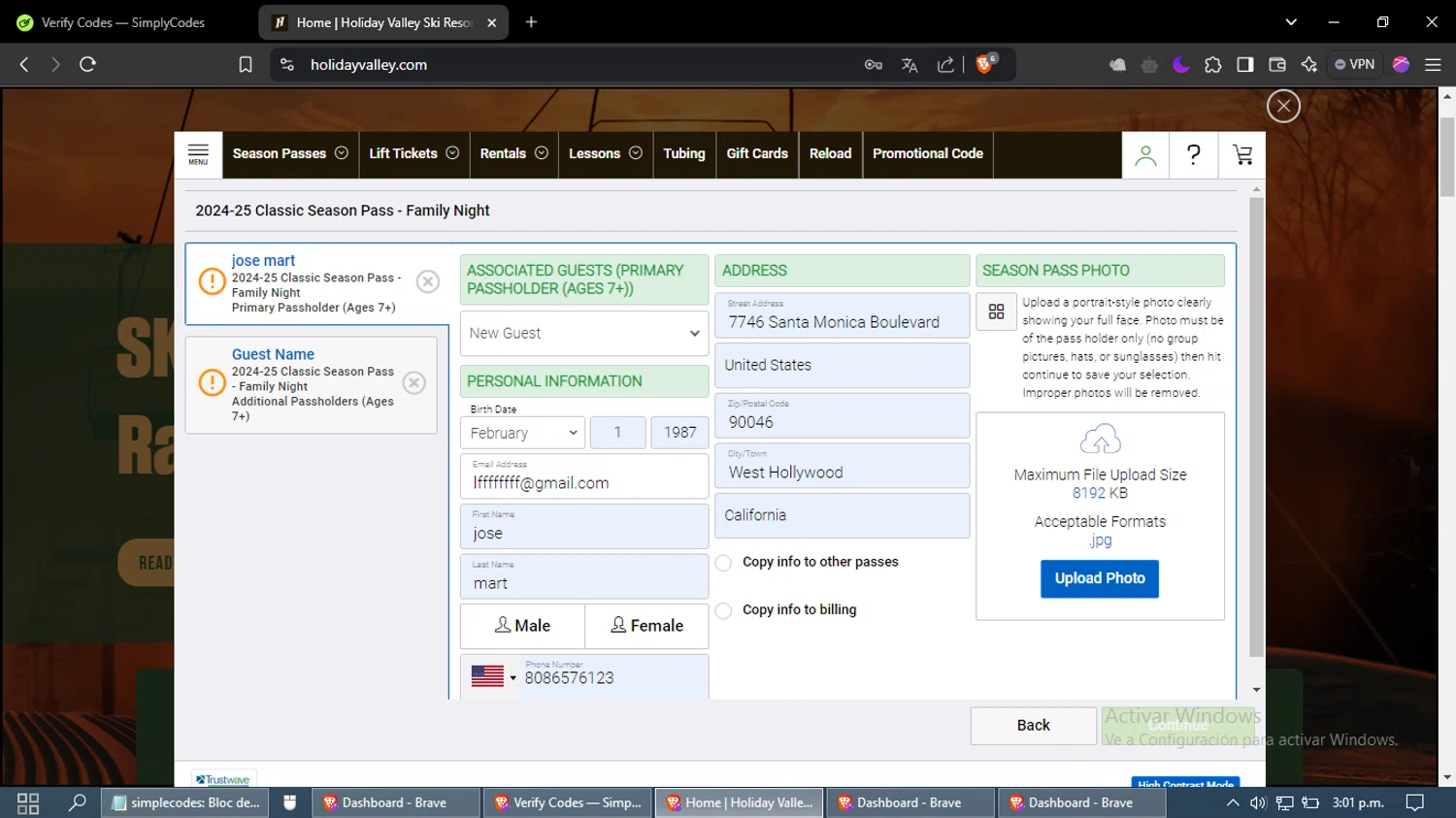Screen dimensions: 1456x818
Task: Click the Trustwave badge
Action: pyautogui.click(x=223, y=779)
